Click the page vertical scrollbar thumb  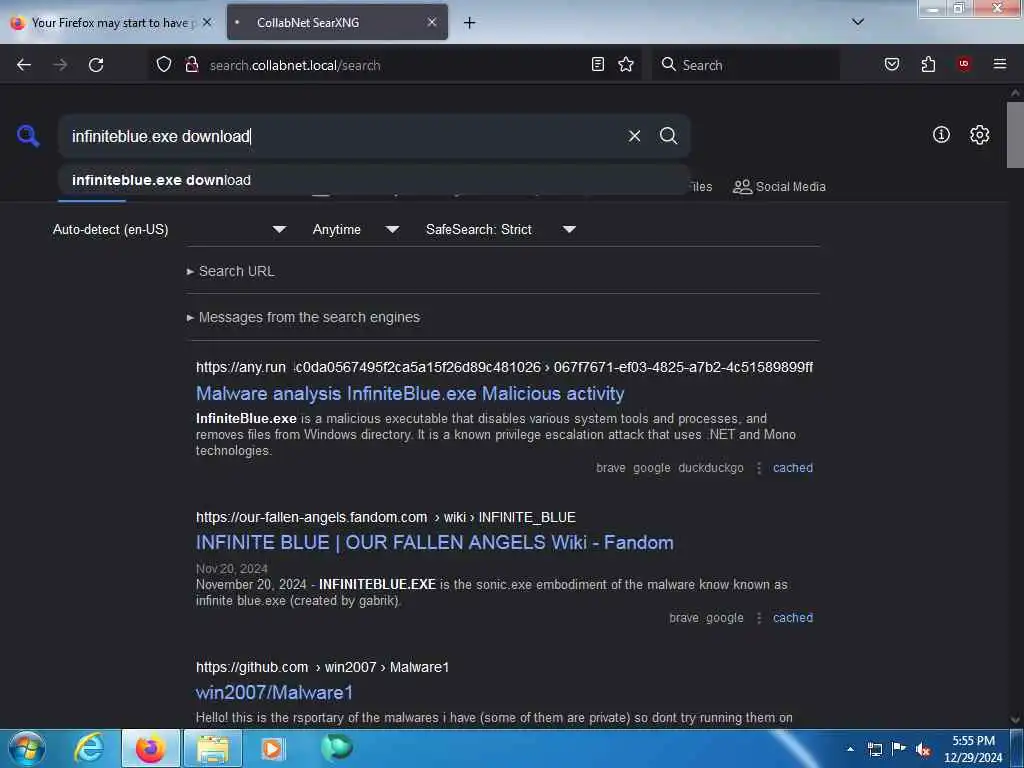(x=1015, y=135)
